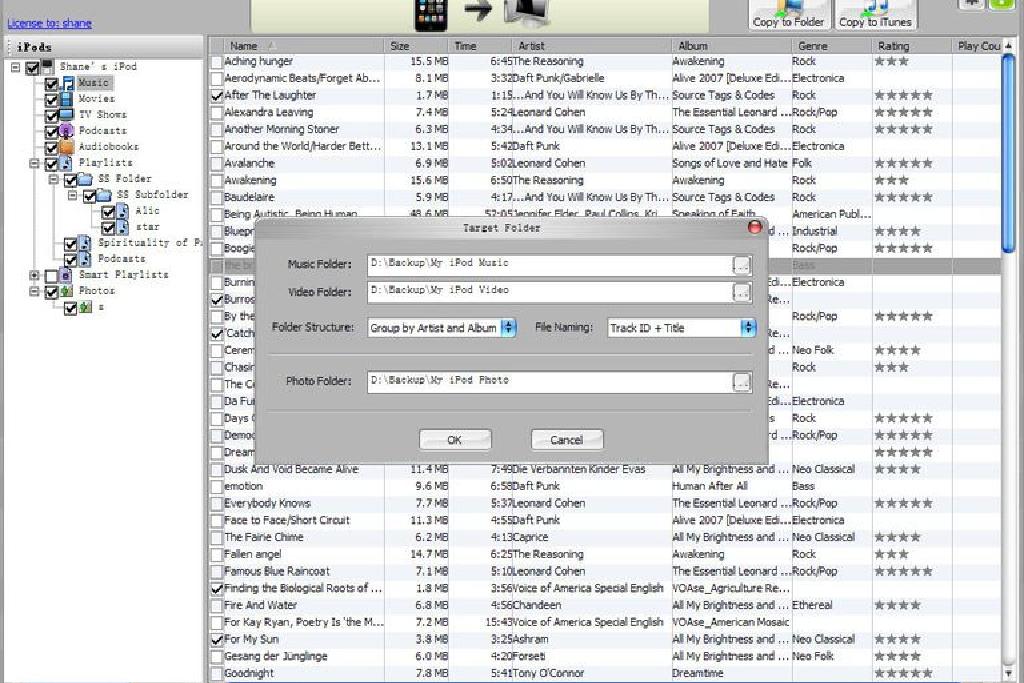The width and height of the screenshot is (1024, 683).
Task: Click the Music Folder path field
Action: [x=549, y=264]
